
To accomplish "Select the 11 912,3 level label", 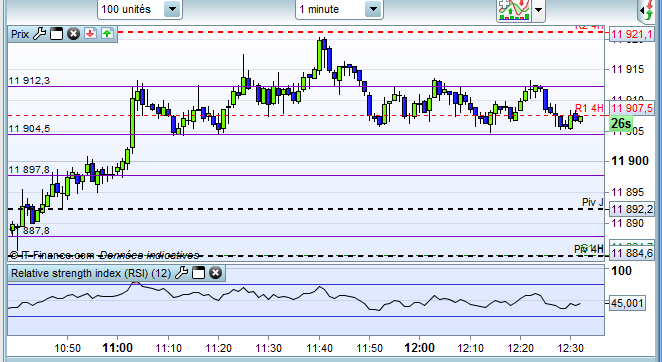I will 29,81.
